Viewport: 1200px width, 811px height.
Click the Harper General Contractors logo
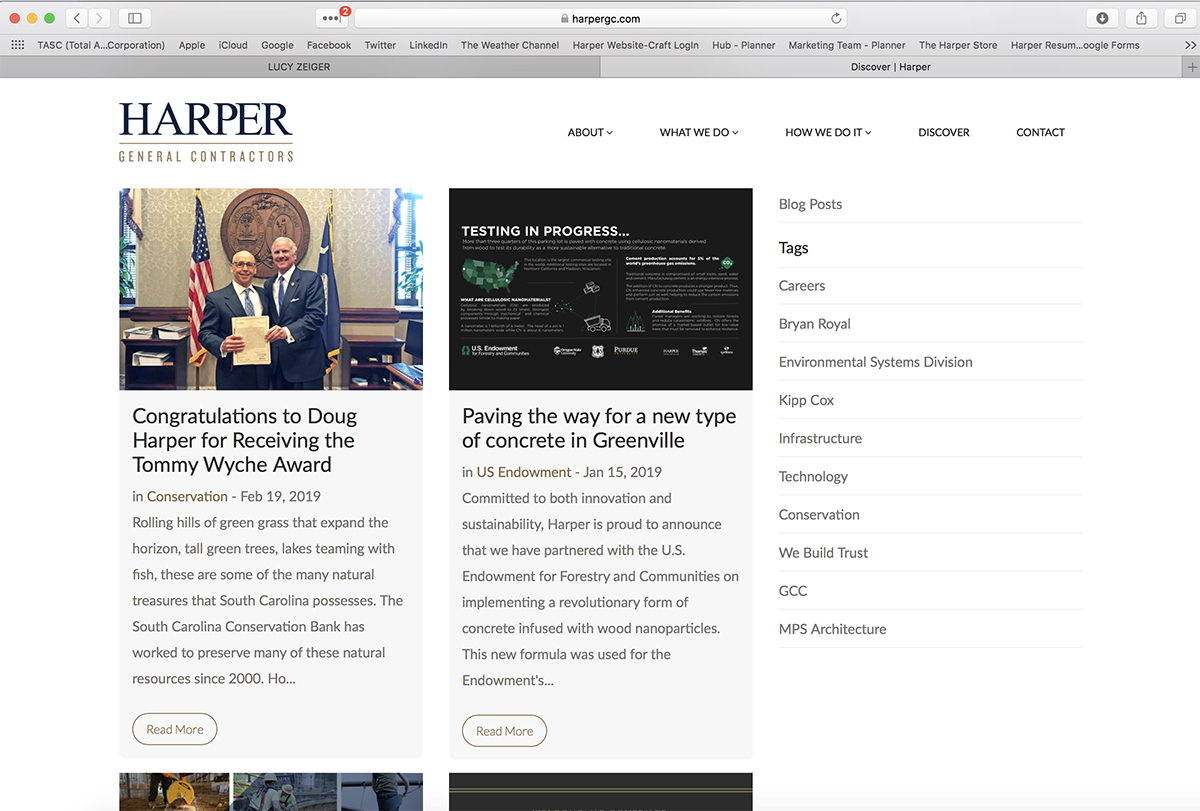click(205, 131)
